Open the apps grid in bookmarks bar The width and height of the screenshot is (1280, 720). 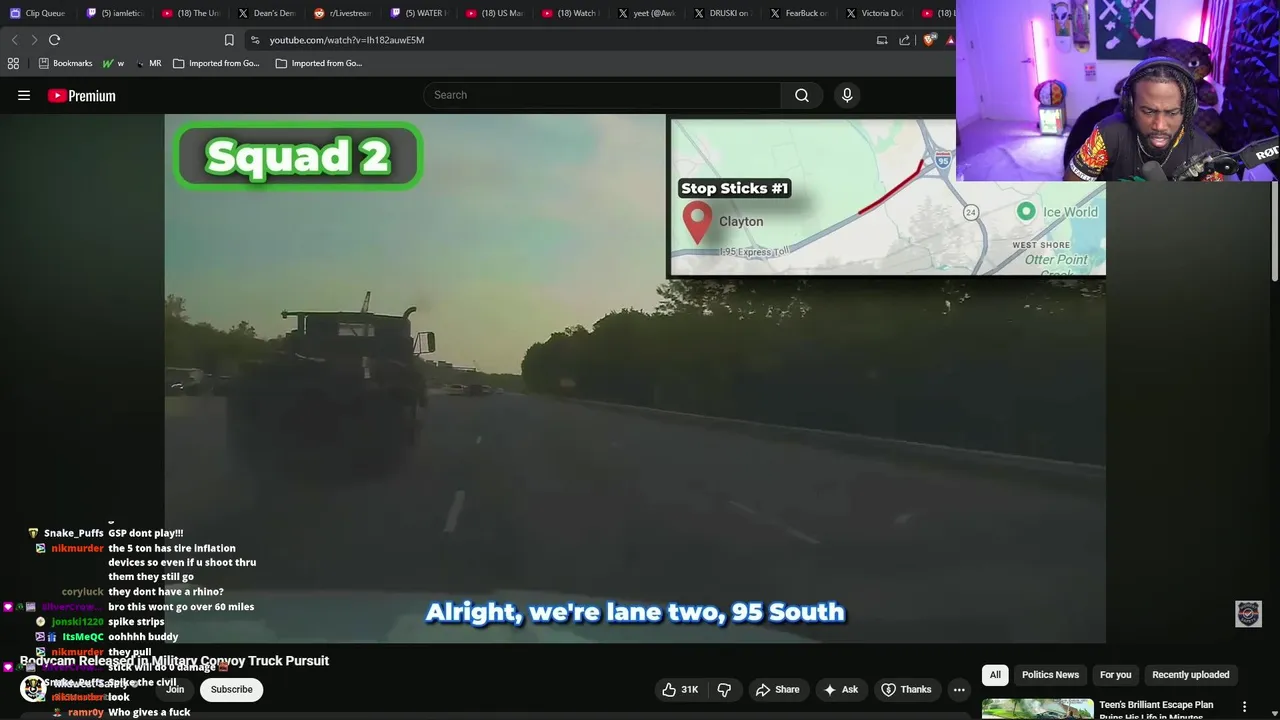pos(13,63)
